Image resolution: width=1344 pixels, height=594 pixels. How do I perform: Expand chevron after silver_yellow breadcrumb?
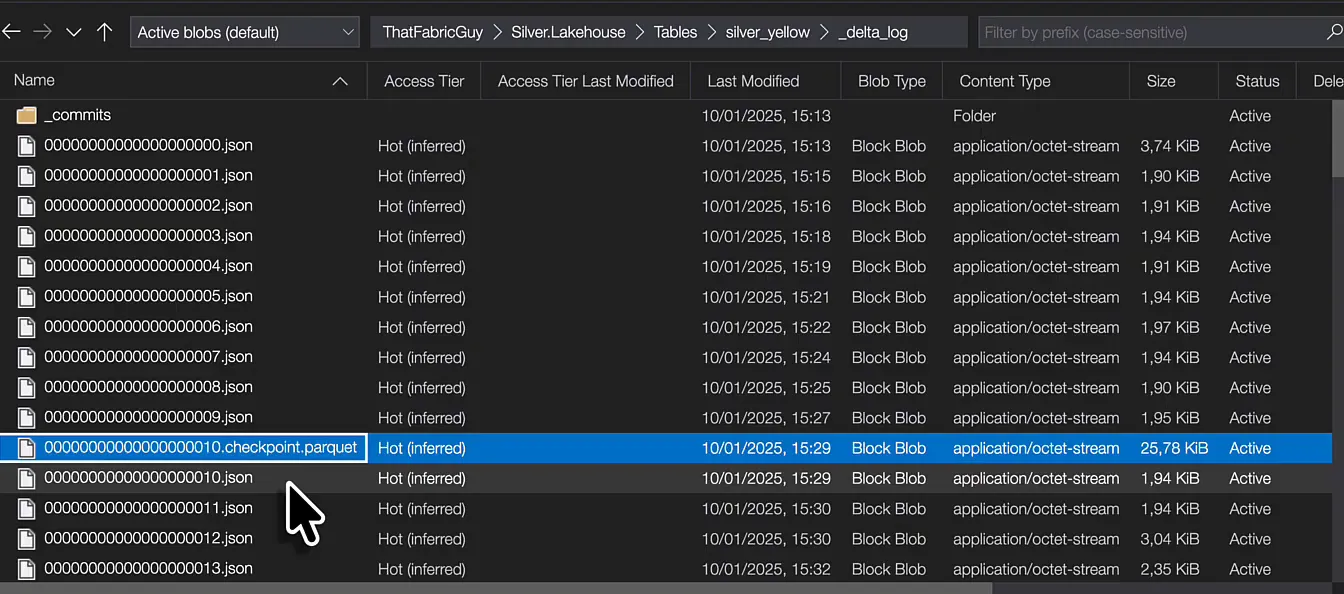pos(824,32)
